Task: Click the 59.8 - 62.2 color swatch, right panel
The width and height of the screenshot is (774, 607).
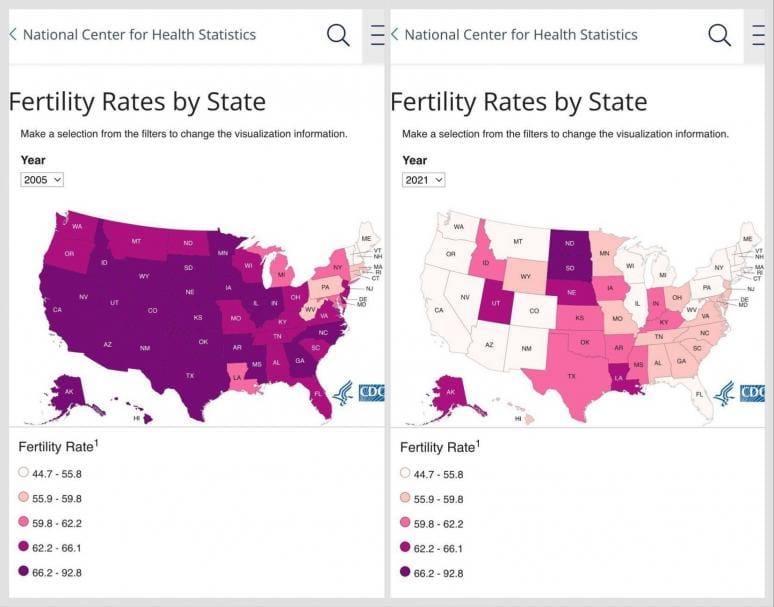Action: (x=405, y=523)
